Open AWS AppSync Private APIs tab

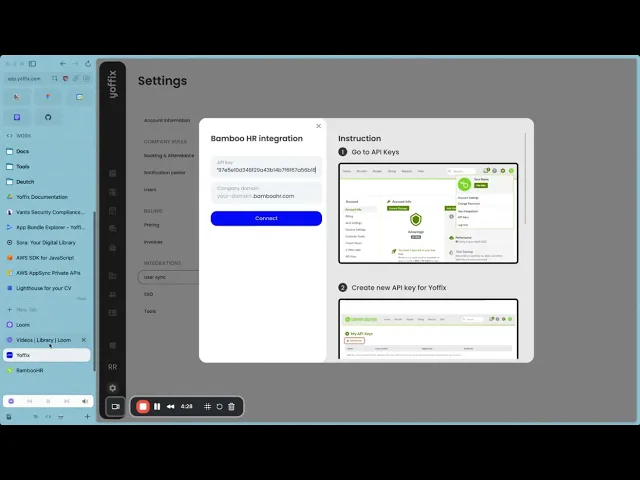pos(47,273)
